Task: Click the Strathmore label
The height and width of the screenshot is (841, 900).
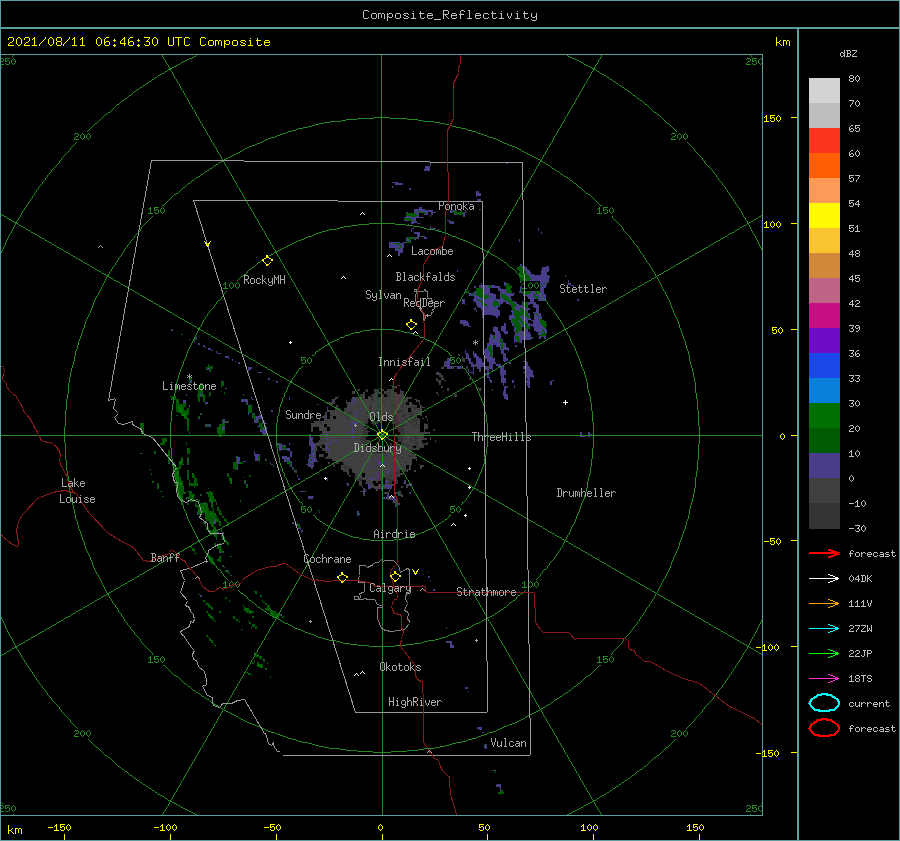Action: pyautogui.click(x=486, y=592)
